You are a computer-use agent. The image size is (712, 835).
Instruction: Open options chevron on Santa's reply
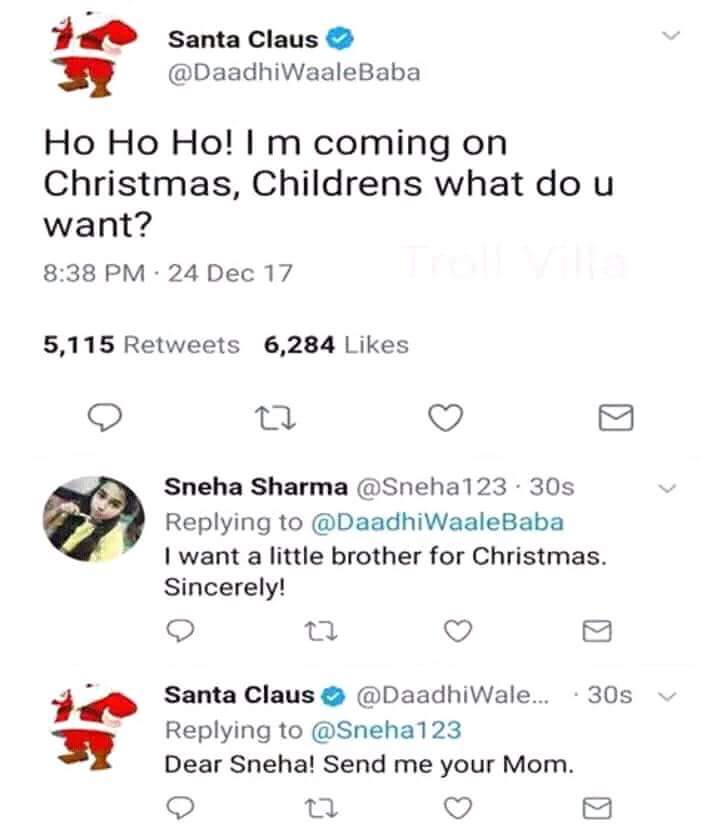coord(670,695)
